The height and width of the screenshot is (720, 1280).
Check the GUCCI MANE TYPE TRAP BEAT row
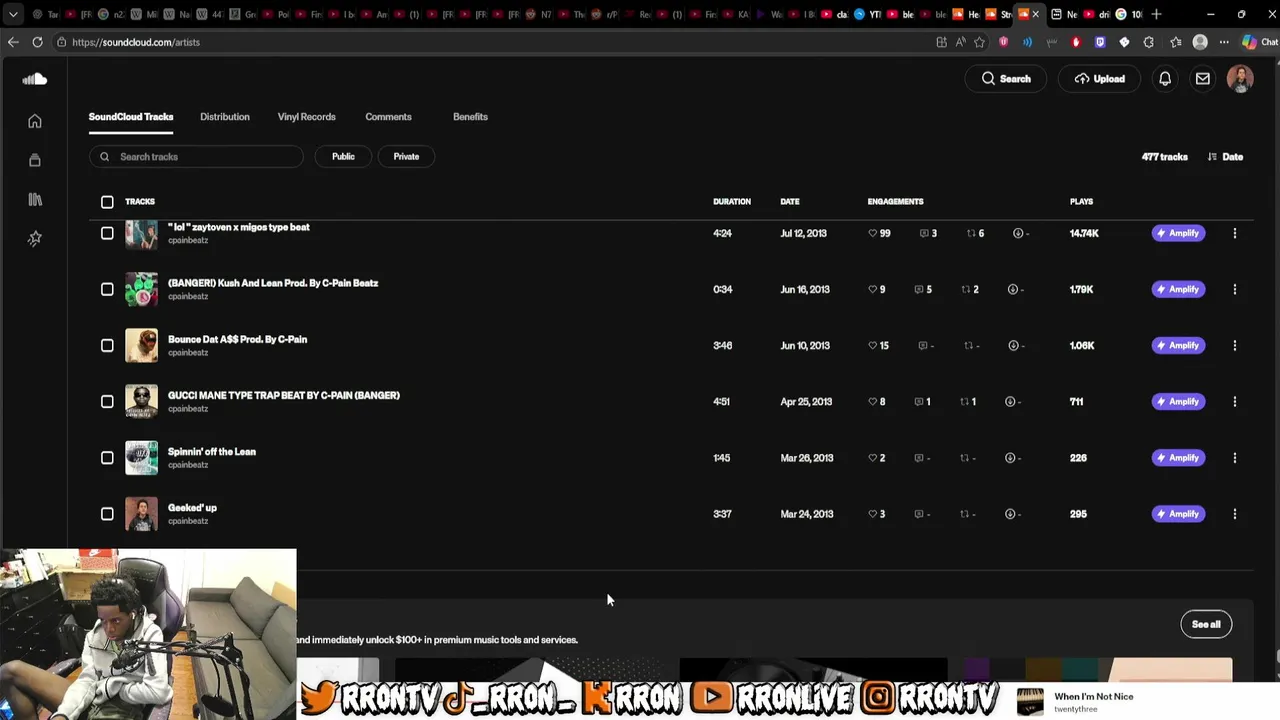coord(107,401)
